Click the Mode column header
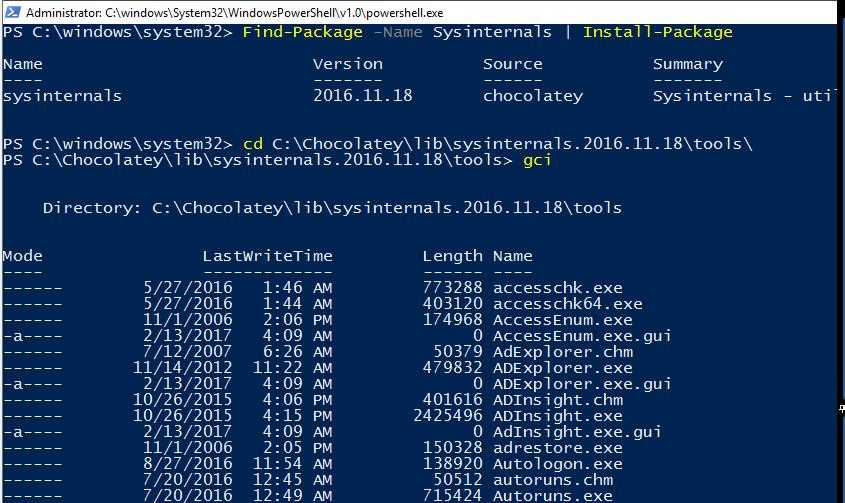 pos(22,256)
